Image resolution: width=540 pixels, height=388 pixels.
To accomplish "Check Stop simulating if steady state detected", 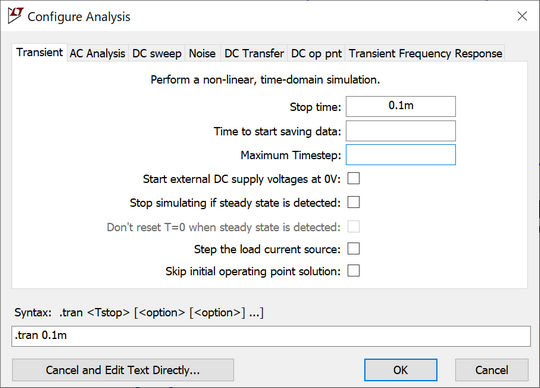I will (x=353, y=202).
